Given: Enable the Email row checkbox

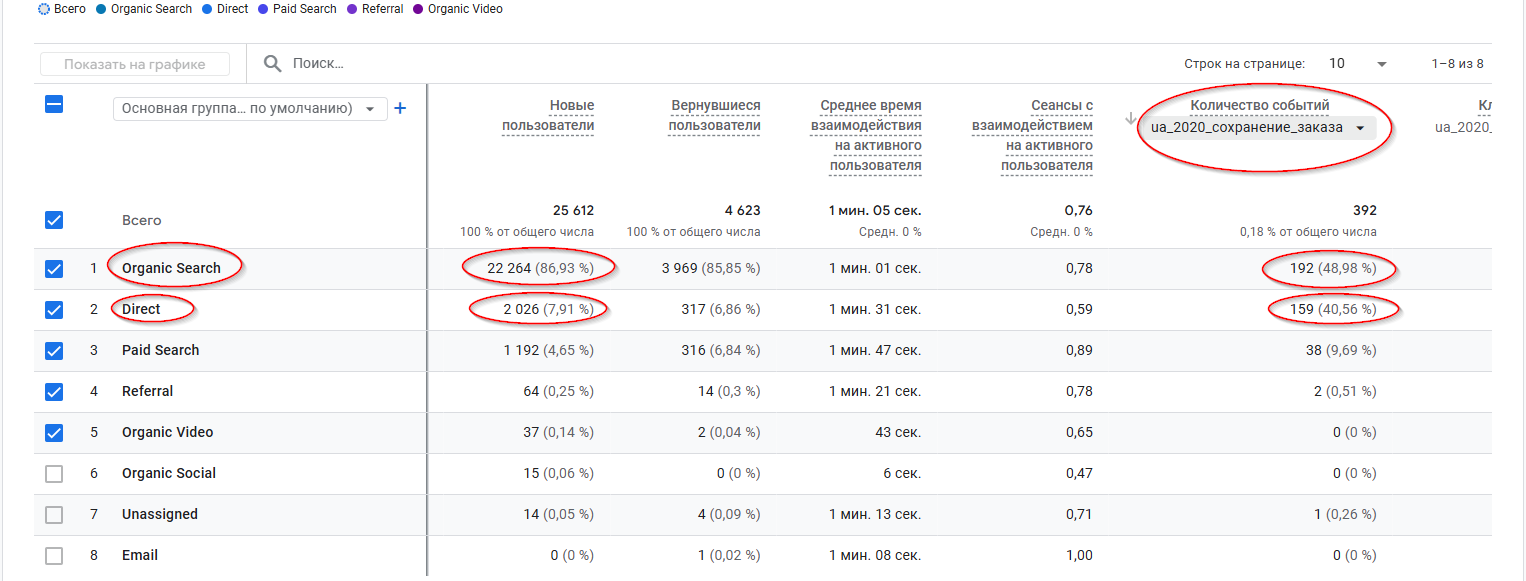Looking at the screenshot, I should coord(54,556).
